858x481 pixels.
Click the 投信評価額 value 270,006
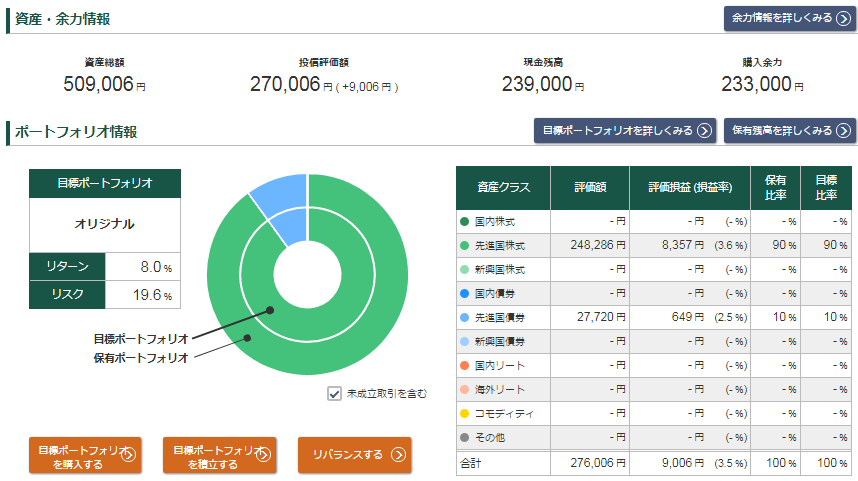[x=285, y=84]
